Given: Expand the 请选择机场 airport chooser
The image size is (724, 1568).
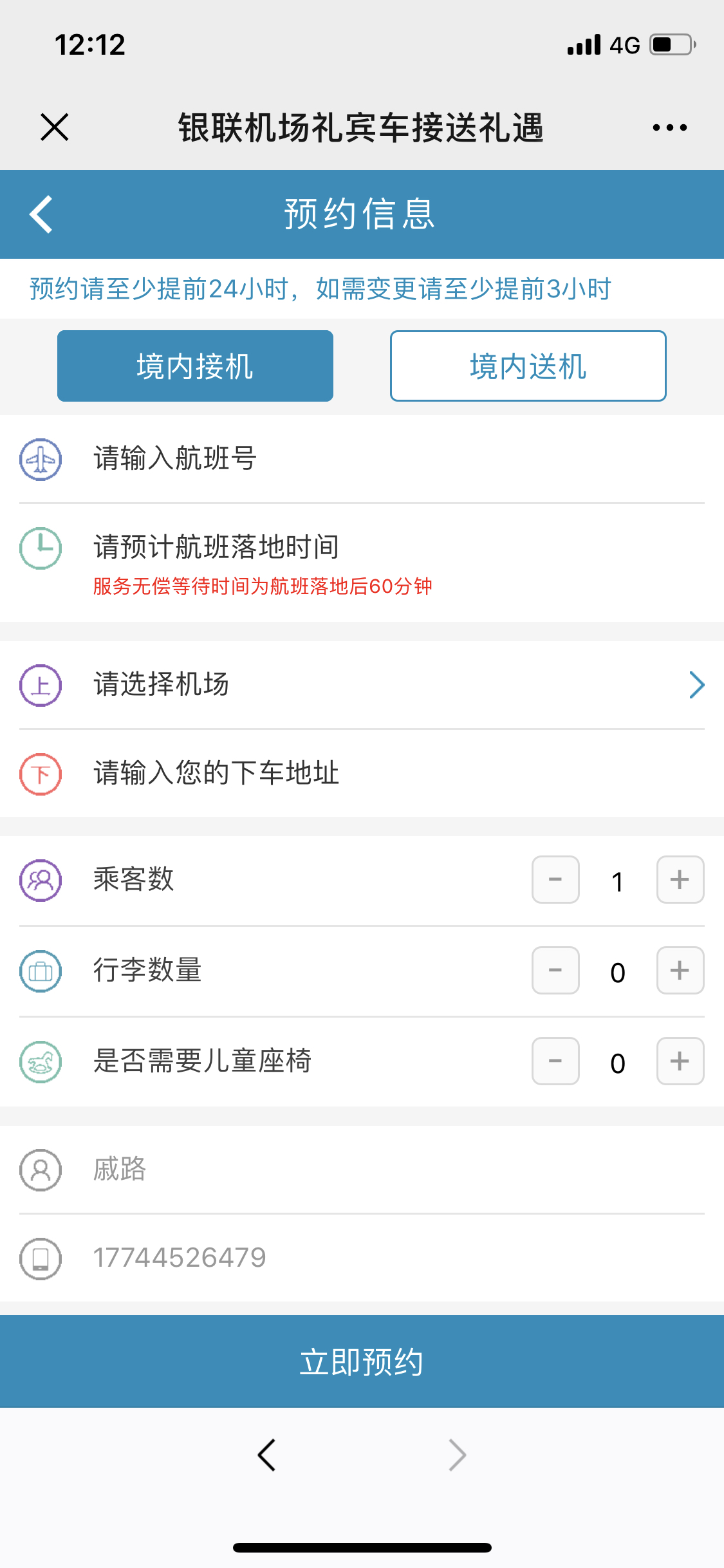Looking at the screenshot, I should [362, 685].
